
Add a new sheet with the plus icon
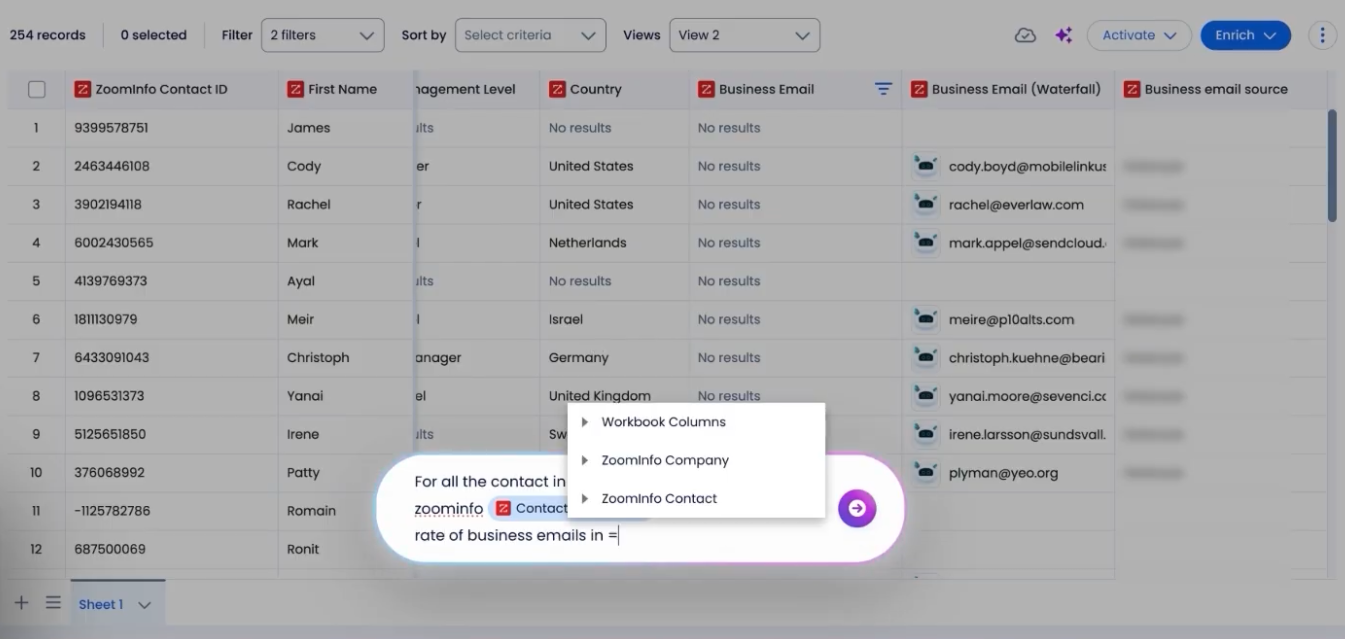21,603
